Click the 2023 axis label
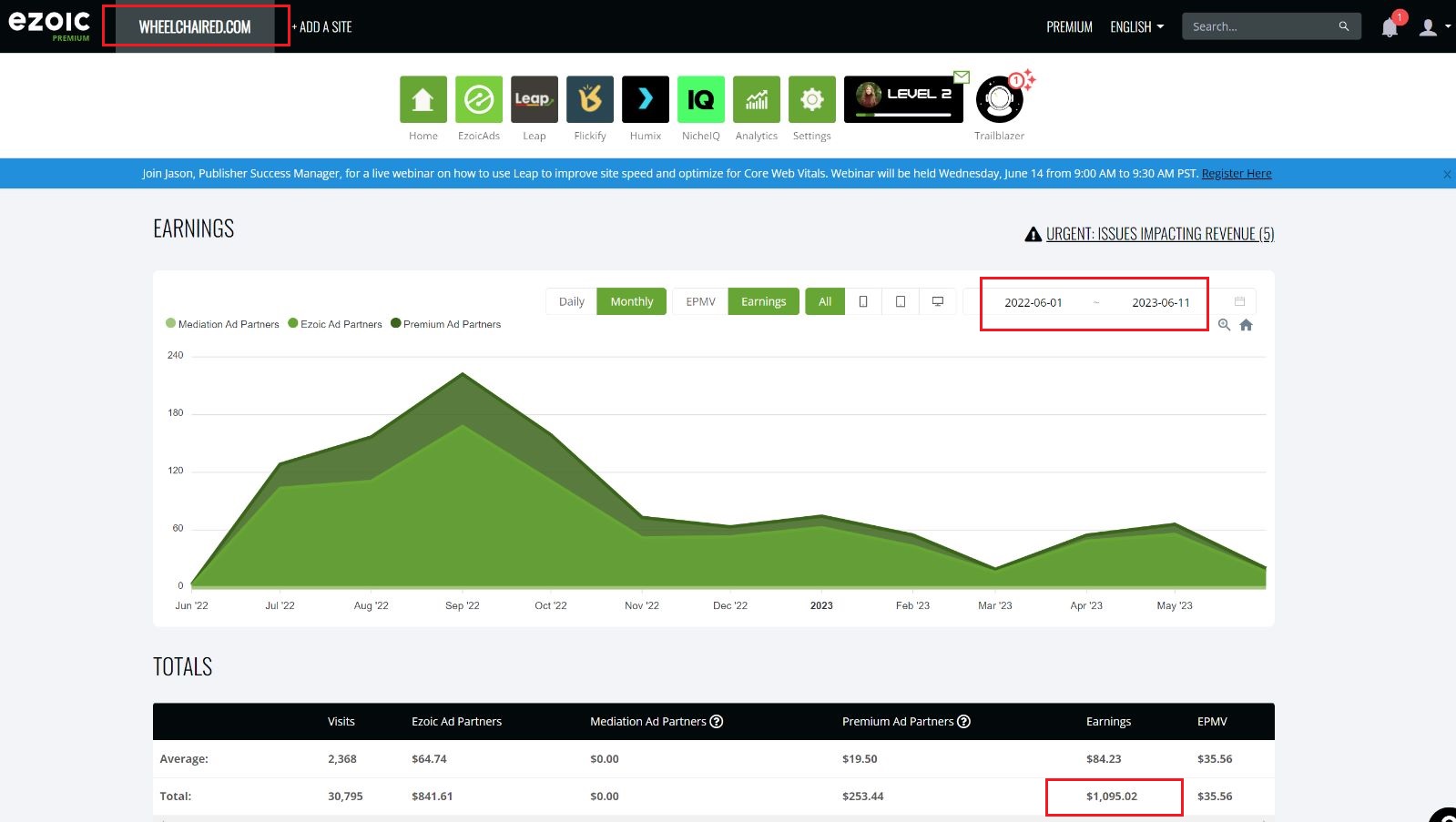Image resolution: width=1456 pixels, height=822 pixels. tap(821, 605)
